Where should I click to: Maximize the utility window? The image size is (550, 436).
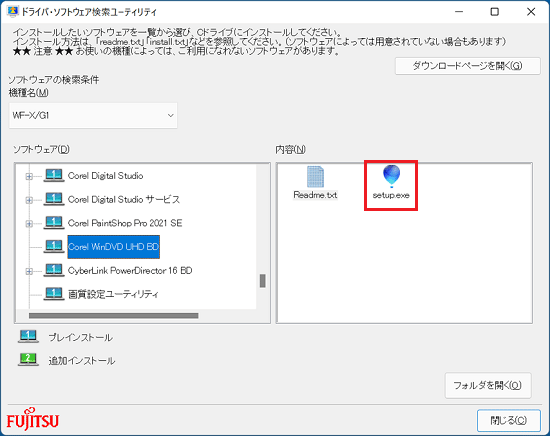495,12
